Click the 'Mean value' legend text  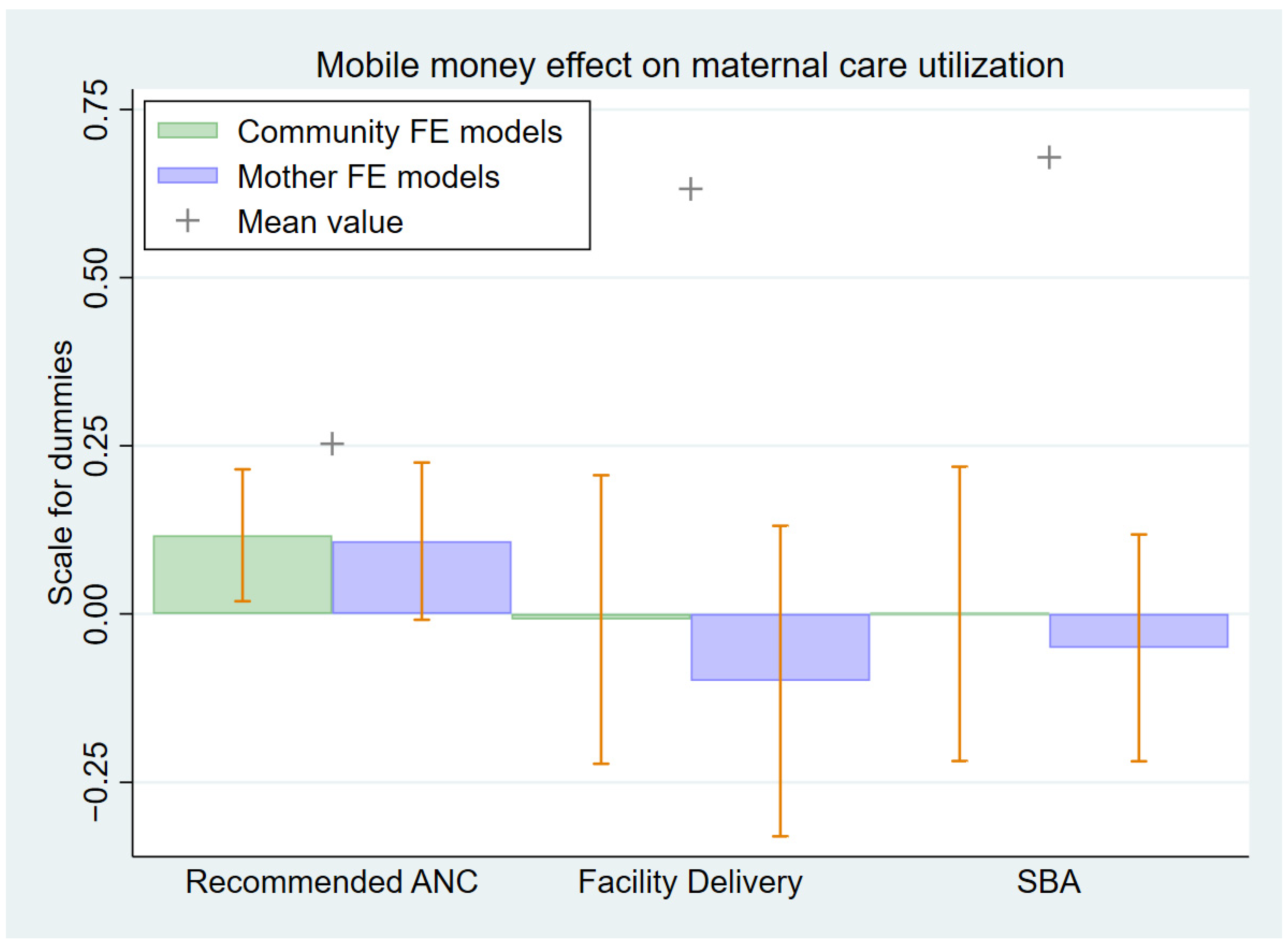click(x=320, y=222)
